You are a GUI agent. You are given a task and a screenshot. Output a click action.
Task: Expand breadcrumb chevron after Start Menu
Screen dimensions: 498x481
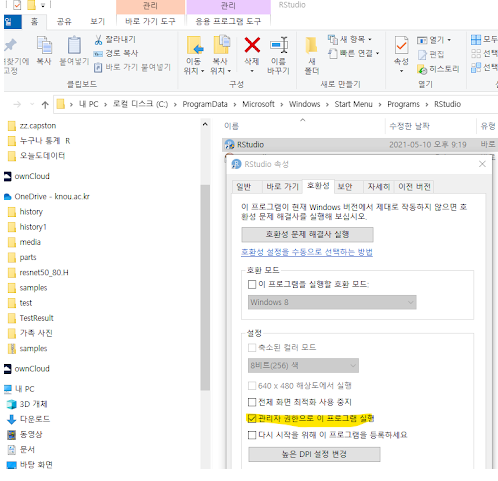380,105
